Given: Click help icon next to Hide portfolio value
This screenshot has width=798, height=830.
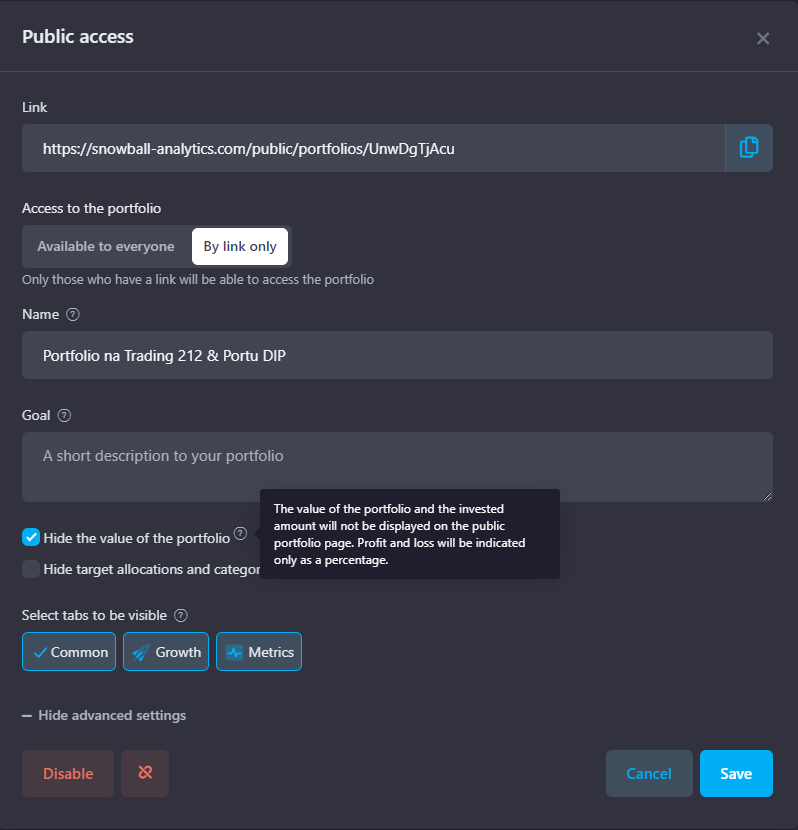Looking at the screenshot, I should pos(240,534).
